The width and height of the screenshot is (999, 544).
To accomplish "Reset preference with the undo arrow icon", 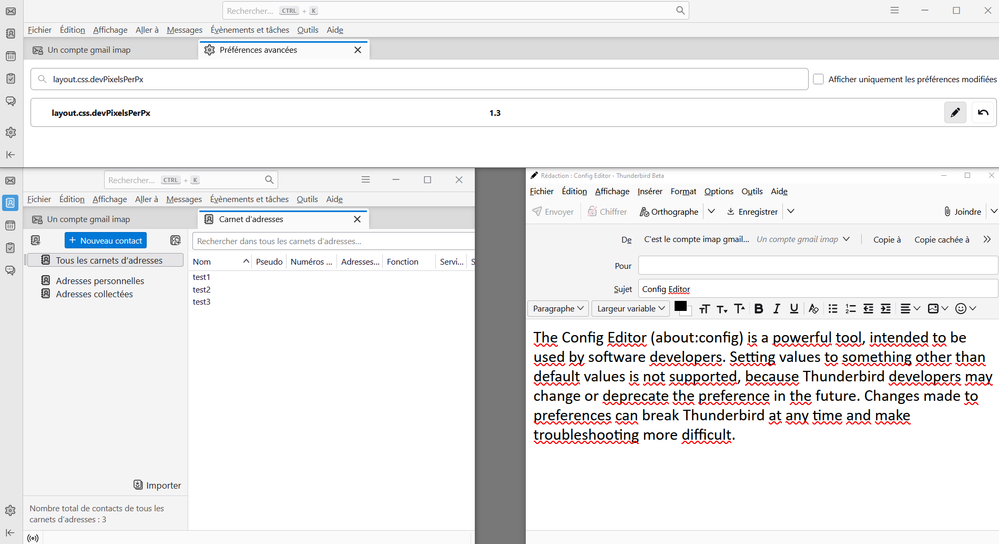I will coord(983,113).
